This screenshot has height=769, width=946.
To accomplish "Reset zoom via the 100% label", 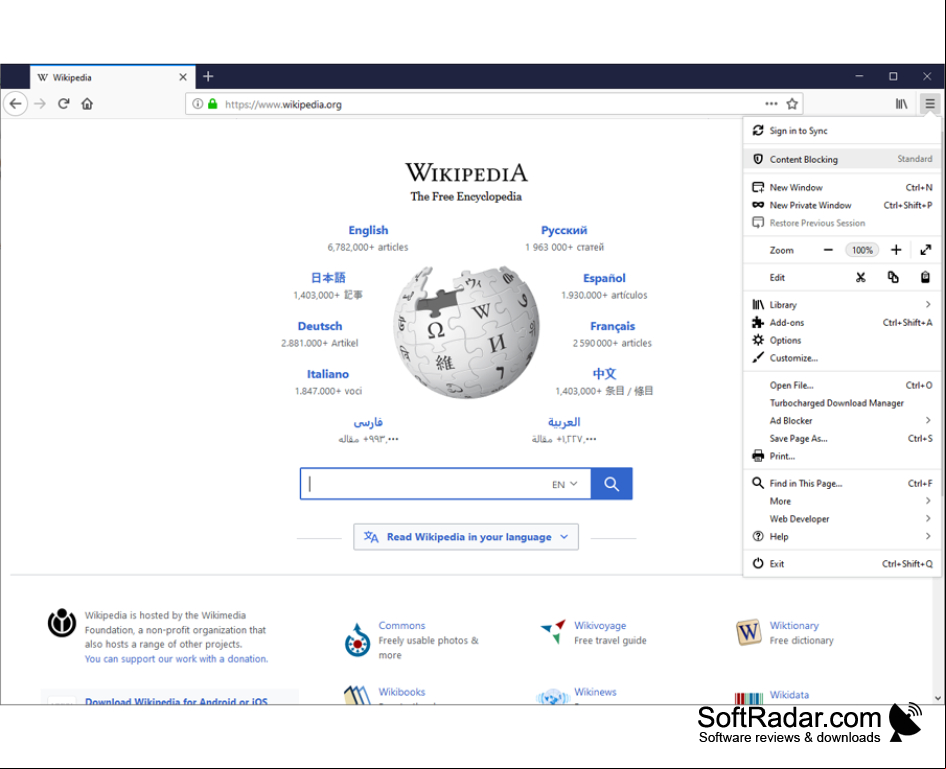I will 862,250.
